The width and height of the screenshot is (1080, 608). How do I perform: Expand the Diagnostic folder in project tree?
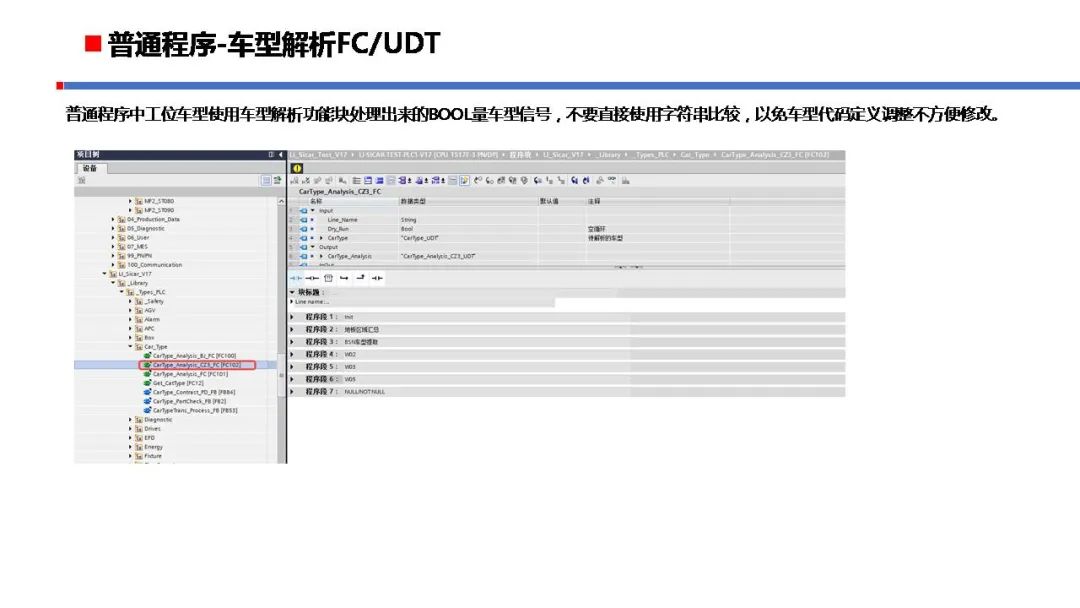tap(129, 419)
